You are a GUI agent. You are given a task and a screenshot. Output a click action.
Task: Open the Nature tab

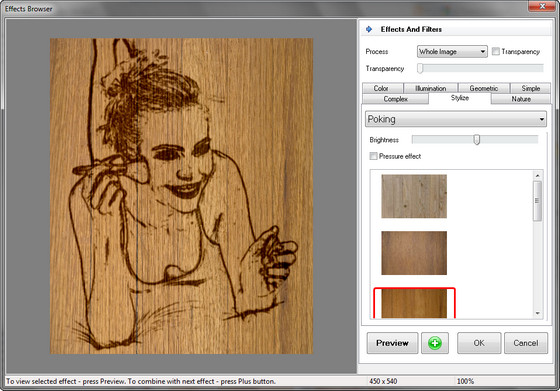coord(521,99)
